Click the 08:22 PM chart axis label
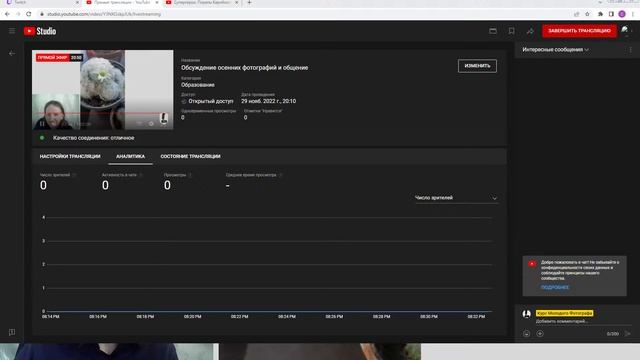The image size is (640, 360). coord(240,316)
